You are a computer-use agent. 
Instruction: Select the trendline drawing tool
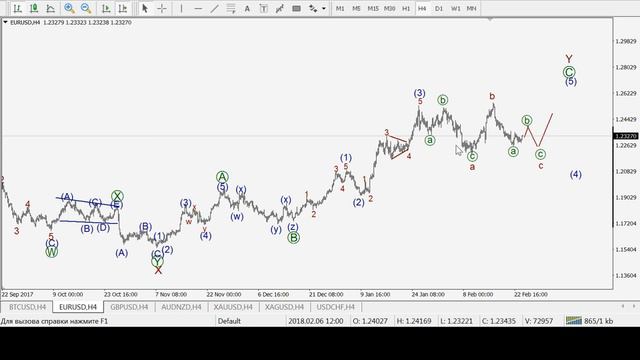214,8
